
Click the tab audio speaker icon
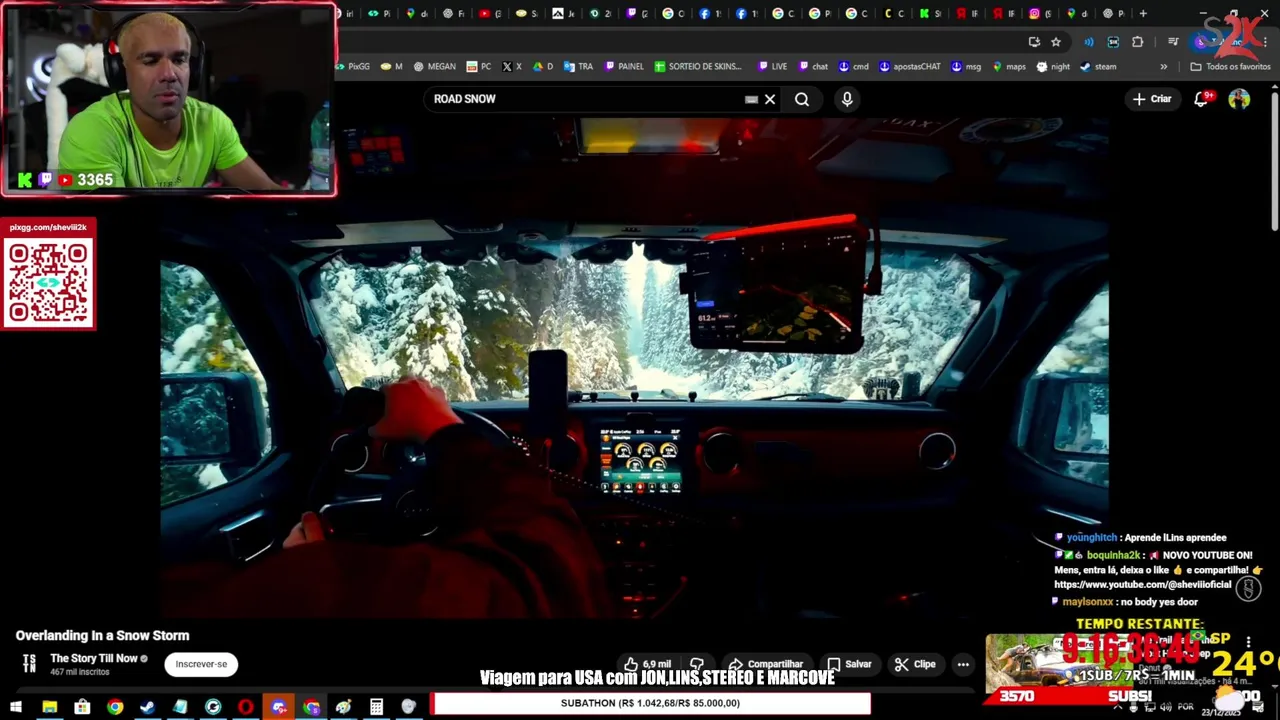tap(1089, 41)
